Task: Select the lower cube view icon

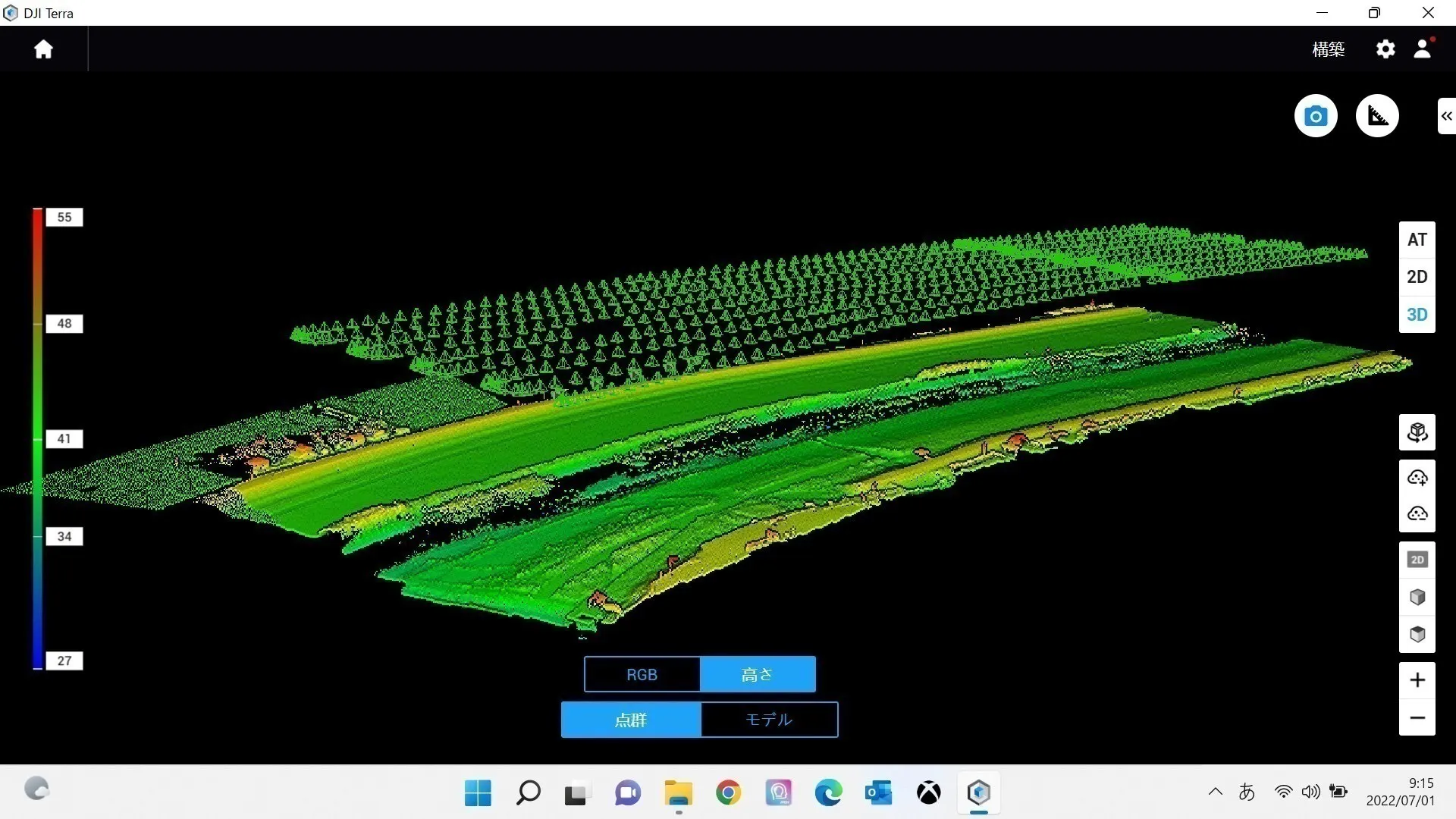Action: coord(1417,634)
